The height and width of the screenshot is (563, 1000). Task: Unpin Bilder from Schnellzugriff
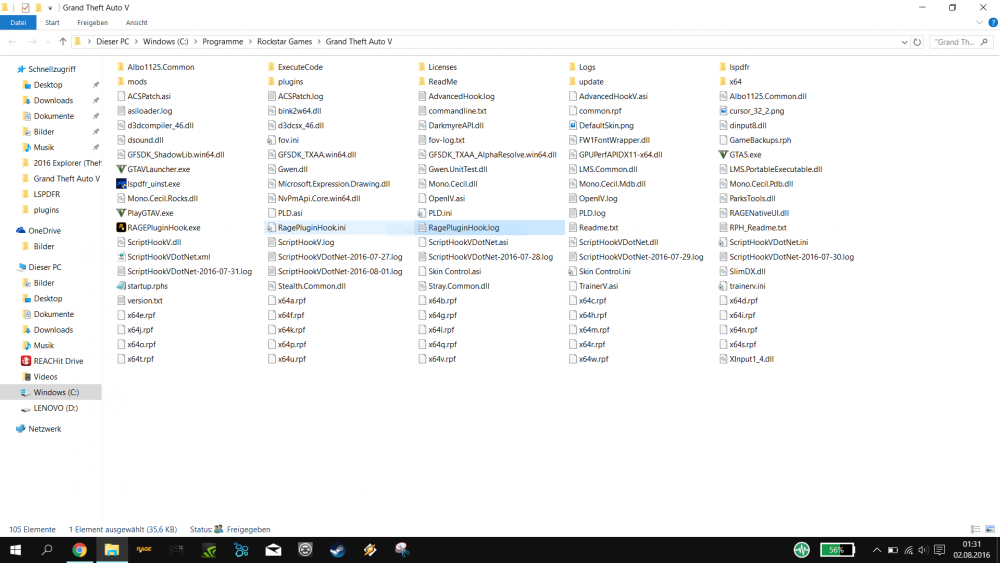(96, 131)
